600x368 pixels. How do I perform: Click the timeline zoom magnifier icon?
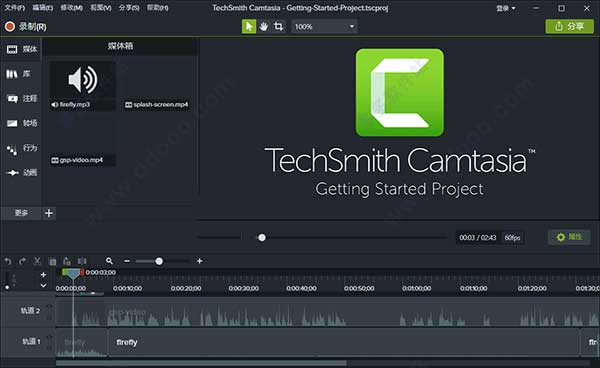(x=109, y=261)
